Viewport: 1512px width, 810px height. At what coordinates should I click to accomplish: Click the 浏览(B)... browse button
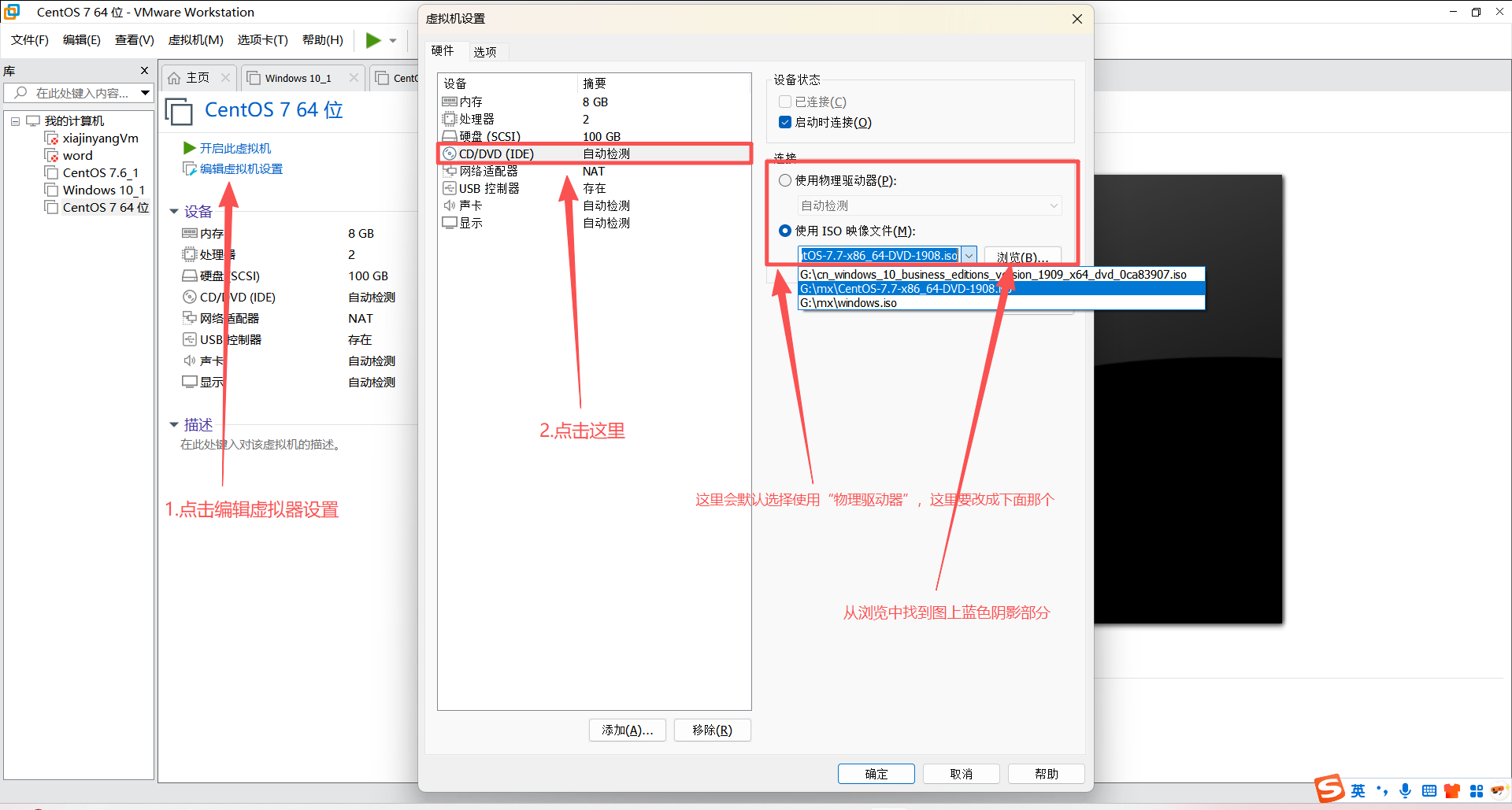click(1021, 257)
